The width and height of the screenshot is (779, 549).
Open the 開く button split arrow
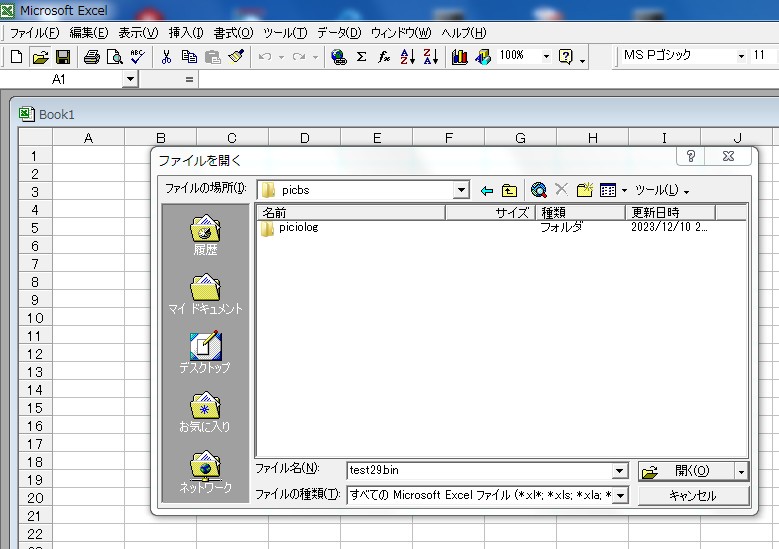pyautogui.click(x=741, y=471)
